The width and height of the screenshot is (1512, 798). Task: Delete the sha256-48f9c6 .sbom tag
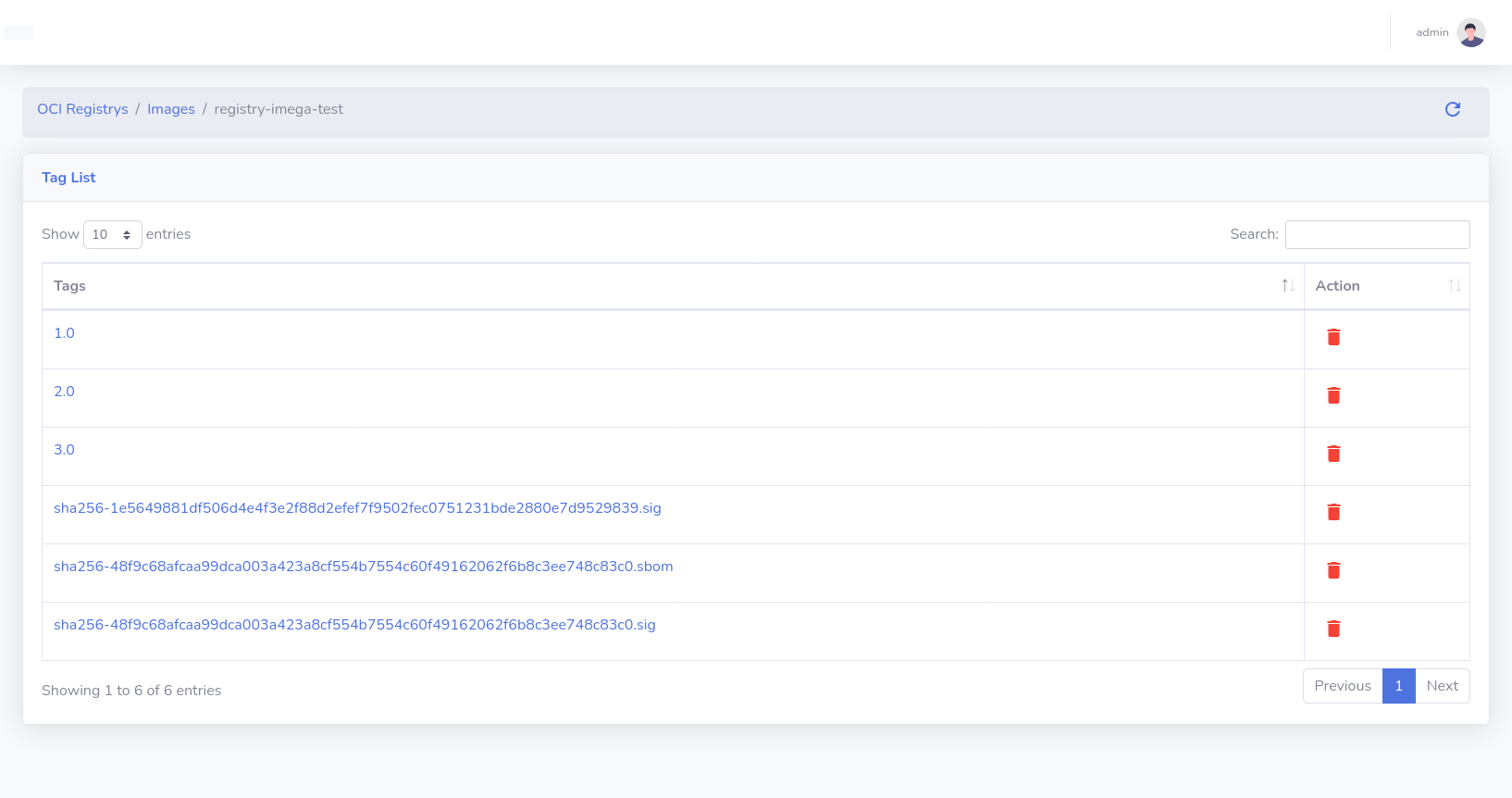[x=1333, y=570]
